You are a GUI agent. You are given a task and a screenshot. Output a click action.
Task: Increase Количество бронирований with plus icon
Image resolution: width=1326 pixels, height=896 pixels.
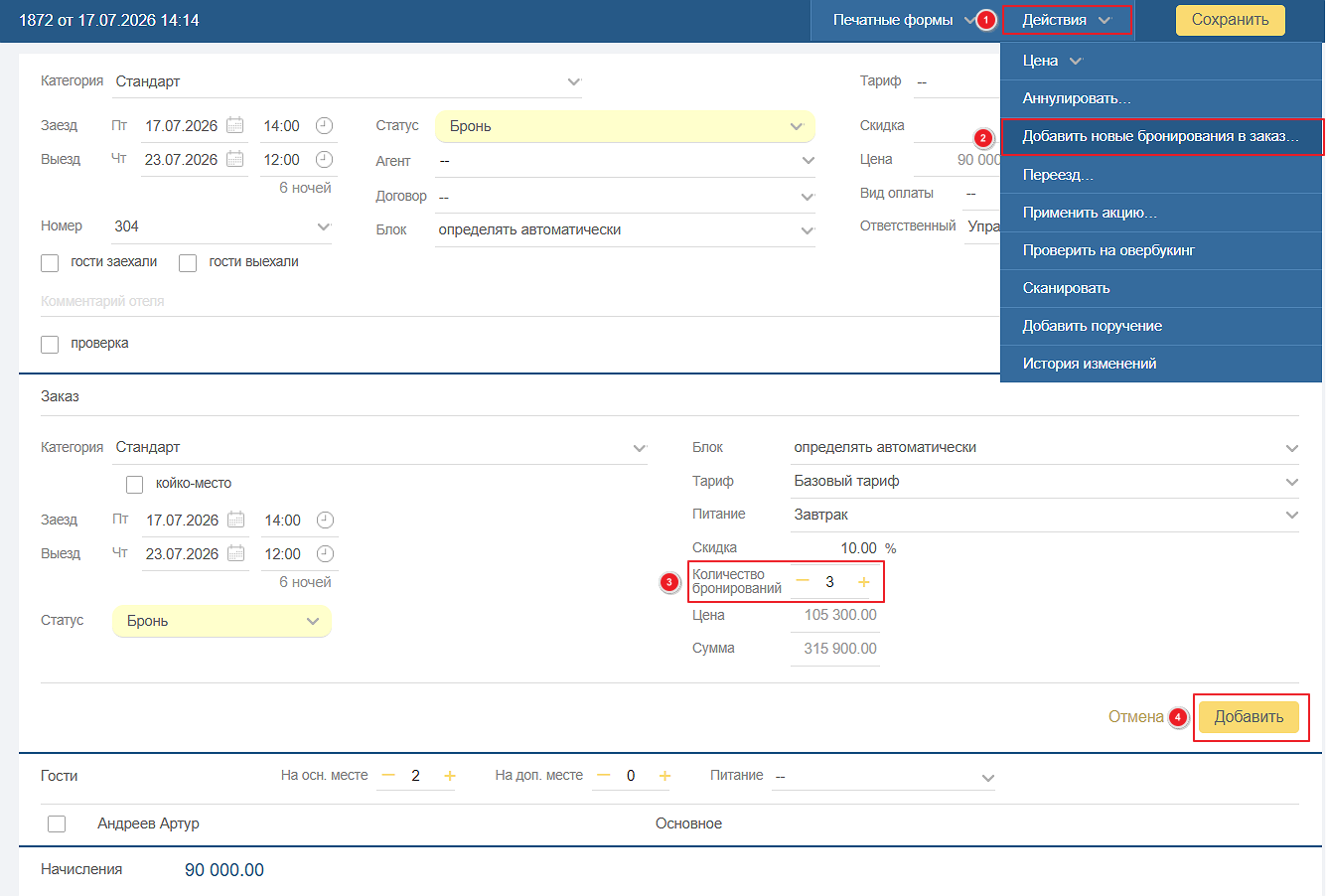coord(863,582)
